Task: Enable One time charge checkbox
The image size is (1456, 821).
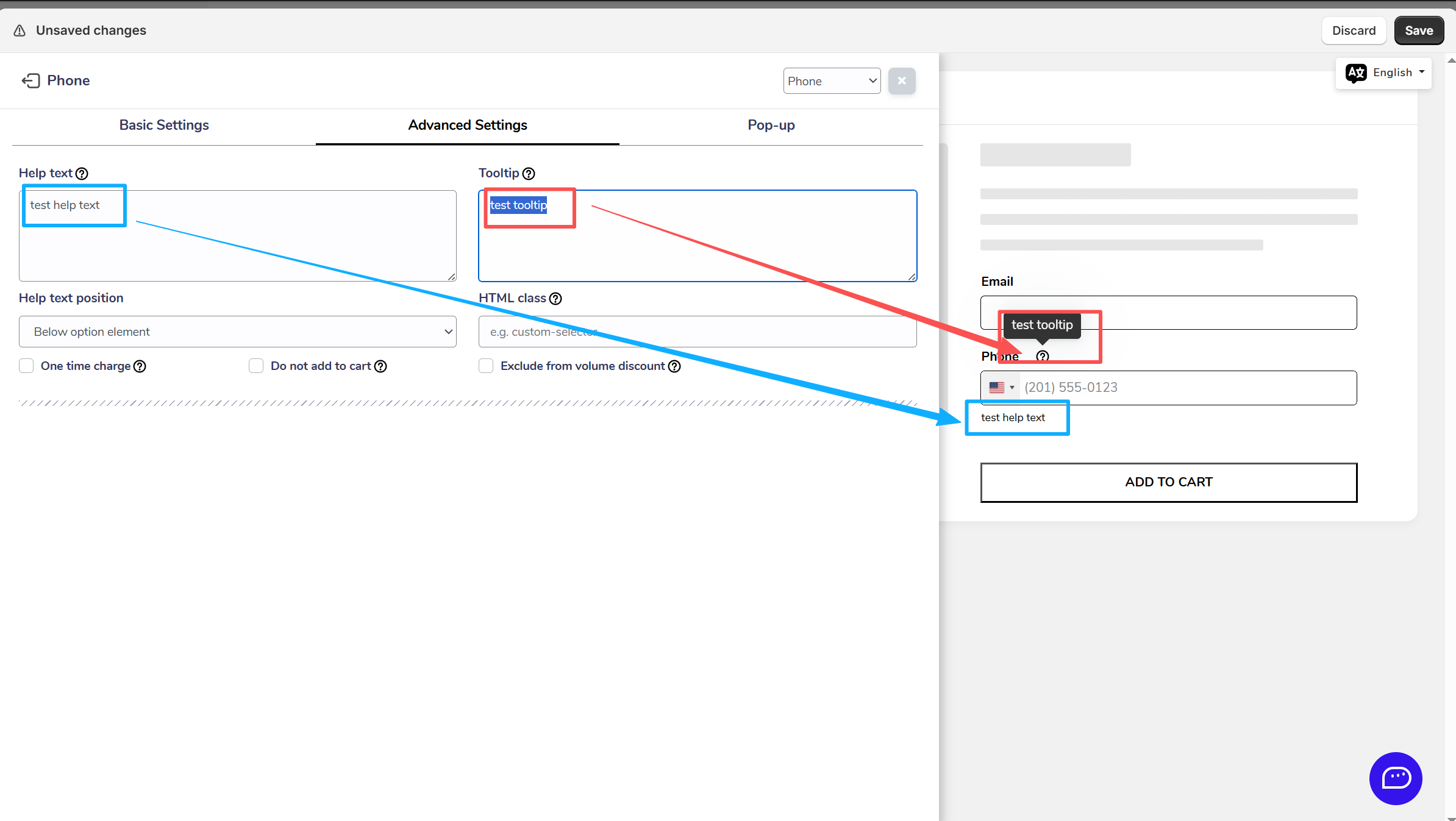Action: click(26, 366)
